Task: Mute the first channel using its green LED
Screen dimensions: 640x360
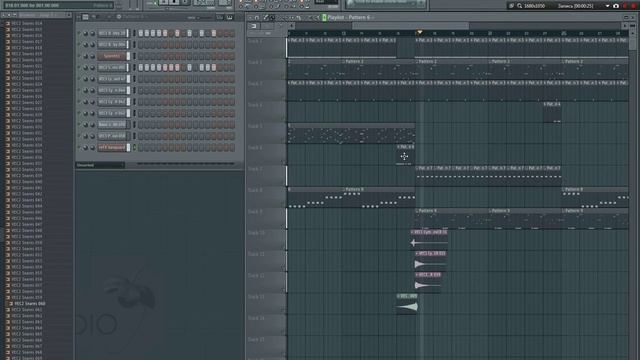Action: tap(79, 33)
